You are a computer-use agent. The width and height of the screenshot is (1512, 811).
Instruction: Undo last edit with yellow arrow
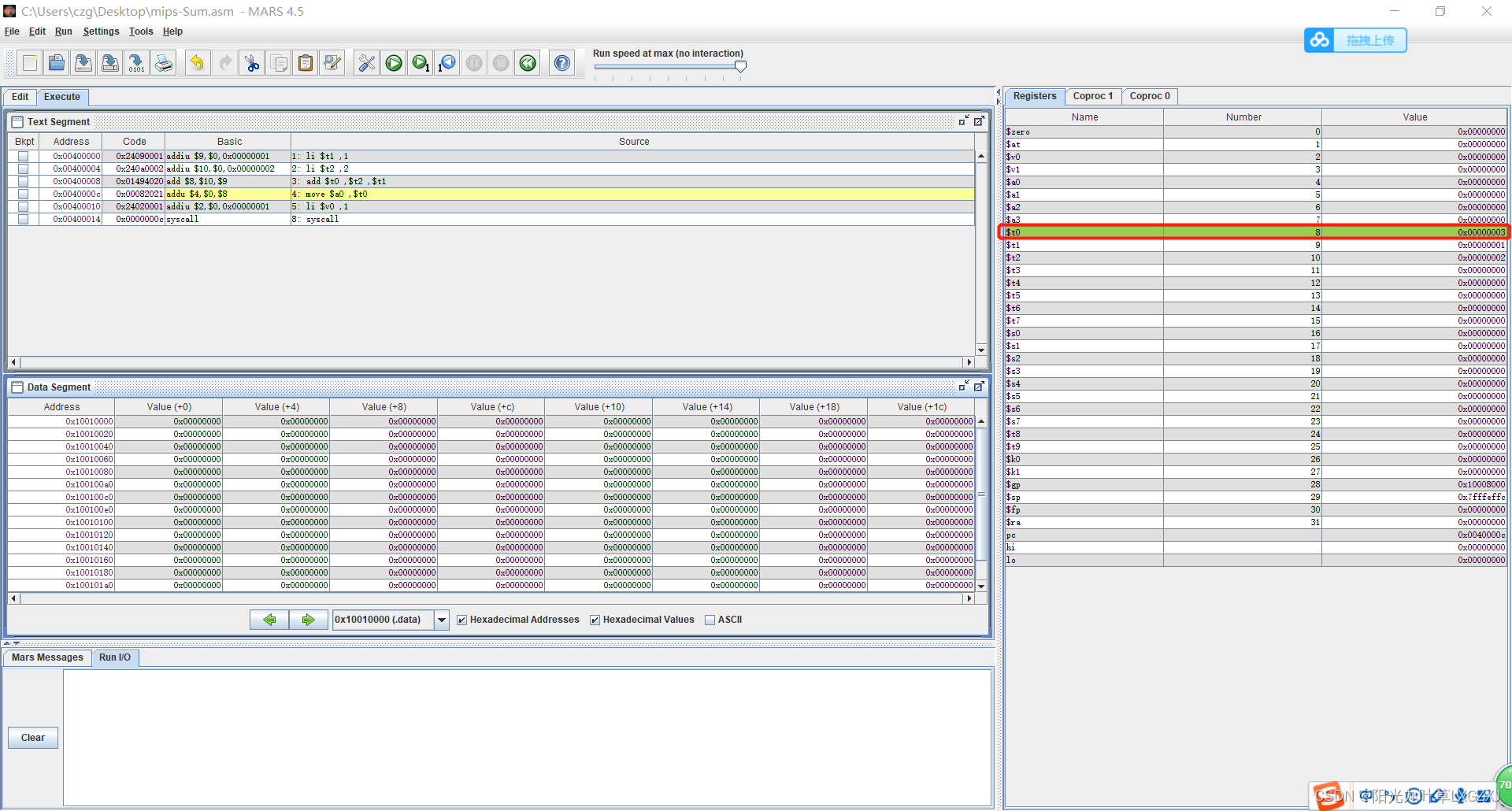coord(198,63)
